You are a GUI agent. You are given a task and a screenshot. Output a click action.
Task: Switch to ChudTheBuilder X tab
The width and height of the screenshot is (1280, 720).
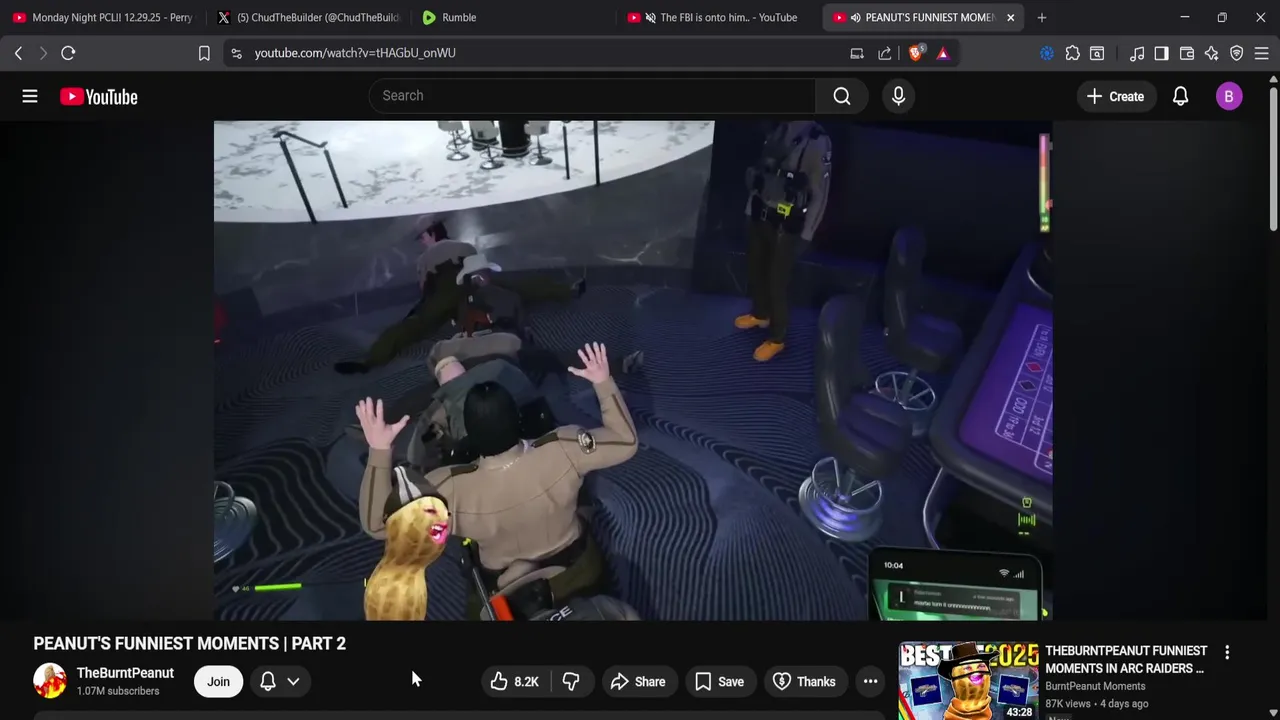308,17
